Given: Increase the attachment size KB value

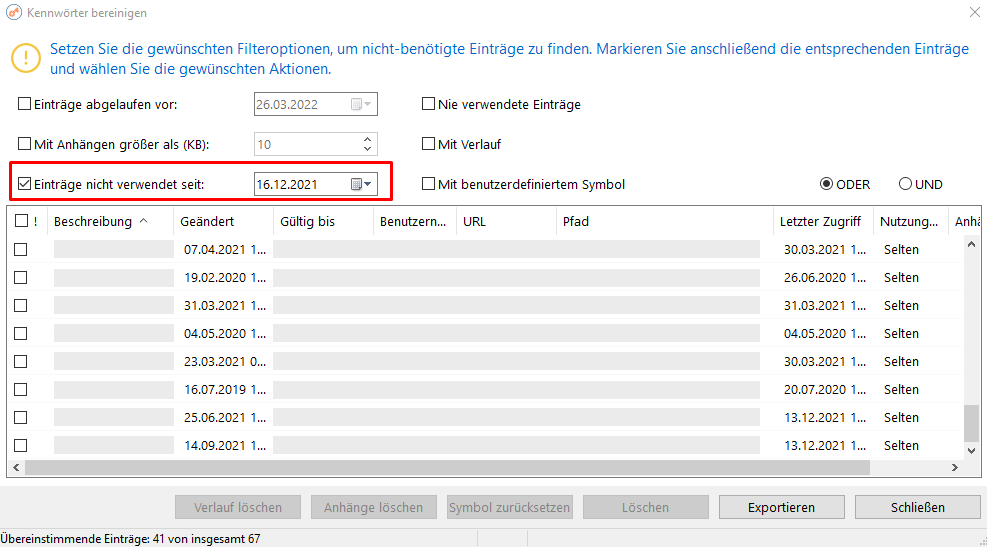Looking at the screenshot, I should coord(368,139).
